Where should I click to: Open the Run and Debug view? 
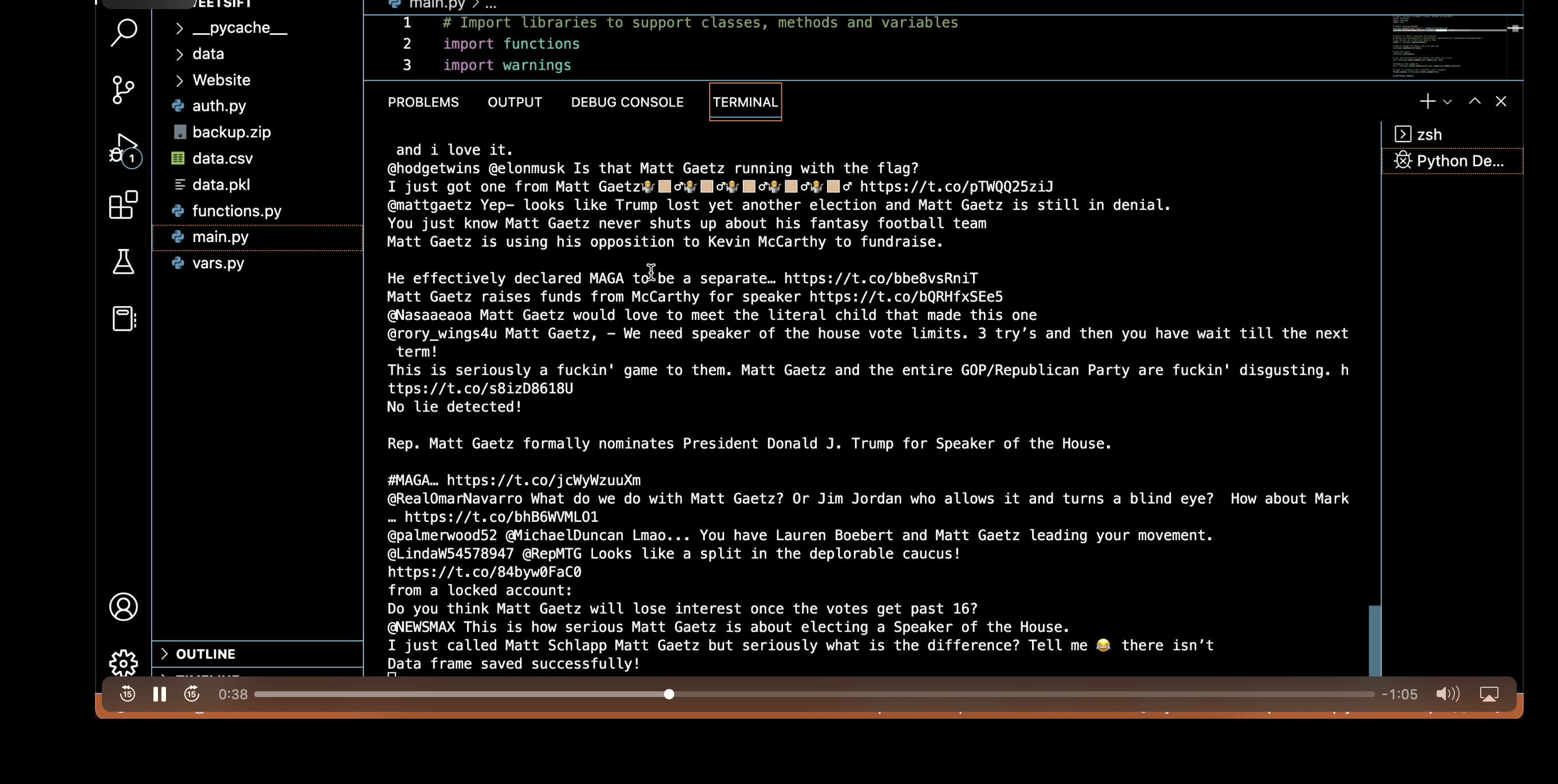pos(125,149)
